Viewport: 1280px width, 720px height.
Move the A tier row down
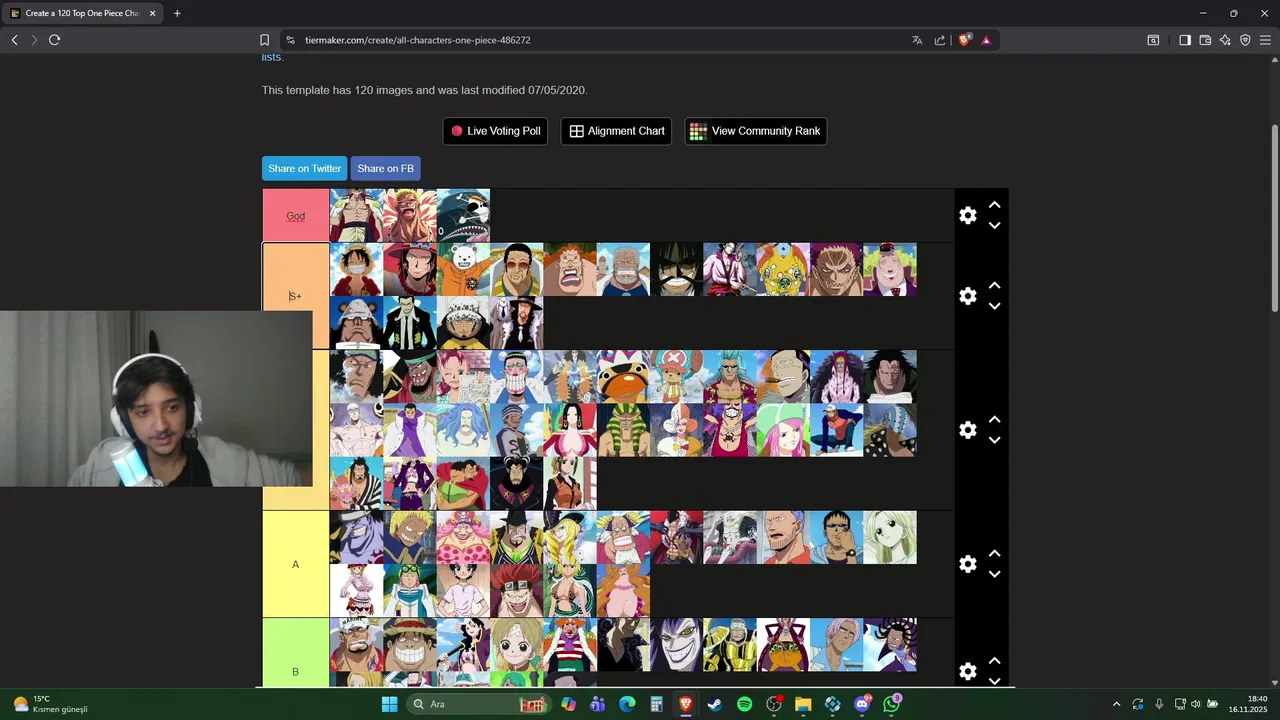point(994,575)
